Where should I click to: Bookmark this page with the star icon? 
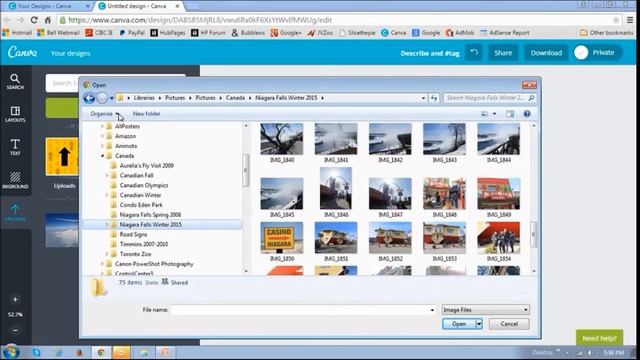[x=616, y=20]
